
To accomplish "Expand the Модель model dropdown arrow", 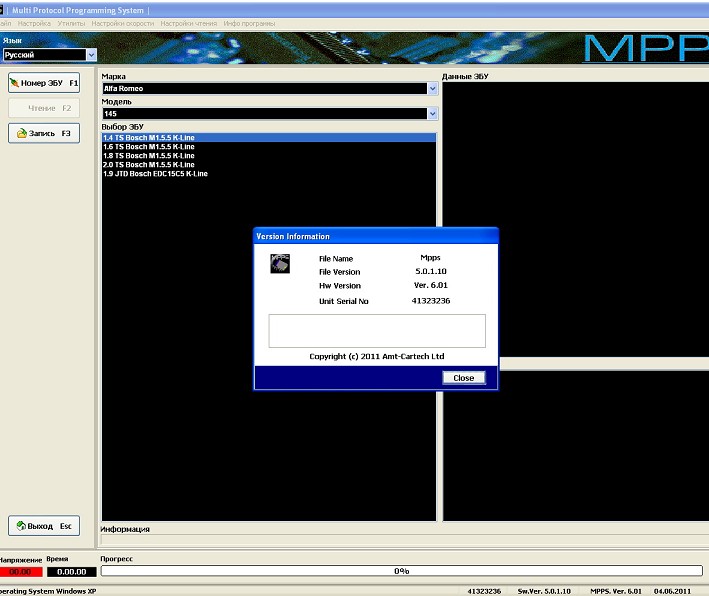I will tap(433, 114).
